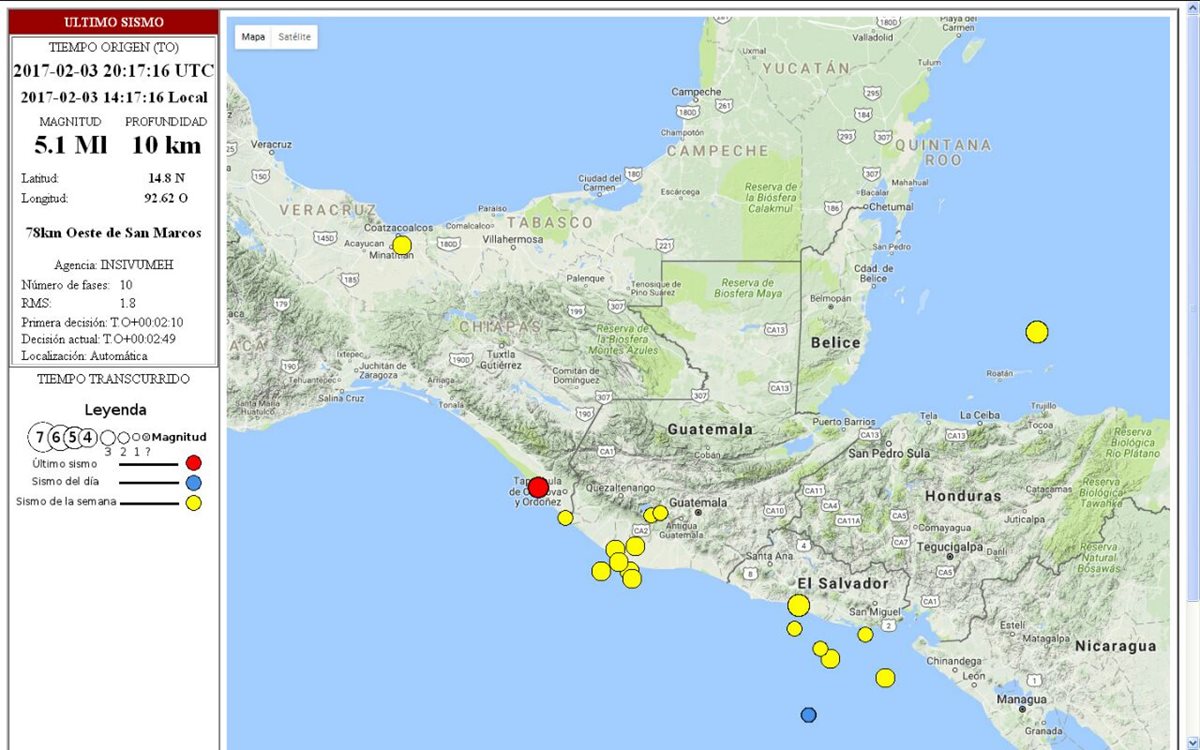Screen dimensions: 1200x750
Task: Click the Reserva de la Biósfera Maya label
Action: [x=749, y=289]
